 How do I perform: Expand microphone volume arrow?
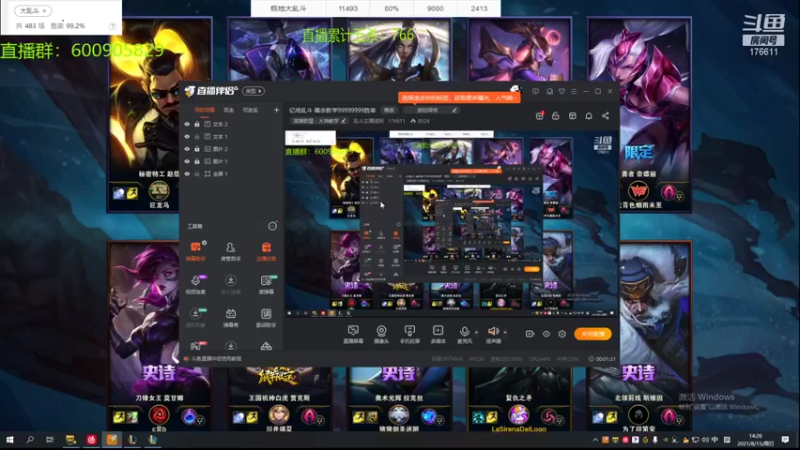[477, 332]
